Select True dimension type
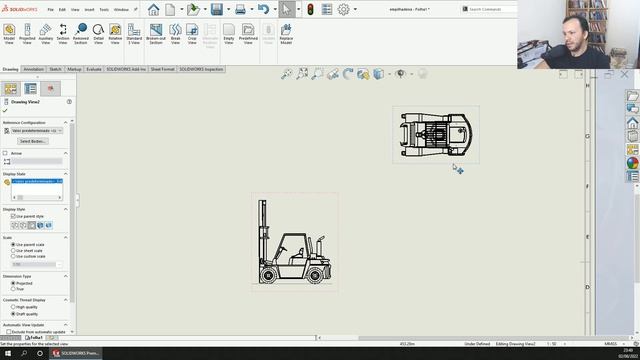This screenshot has height=360, width=640. 13,289
